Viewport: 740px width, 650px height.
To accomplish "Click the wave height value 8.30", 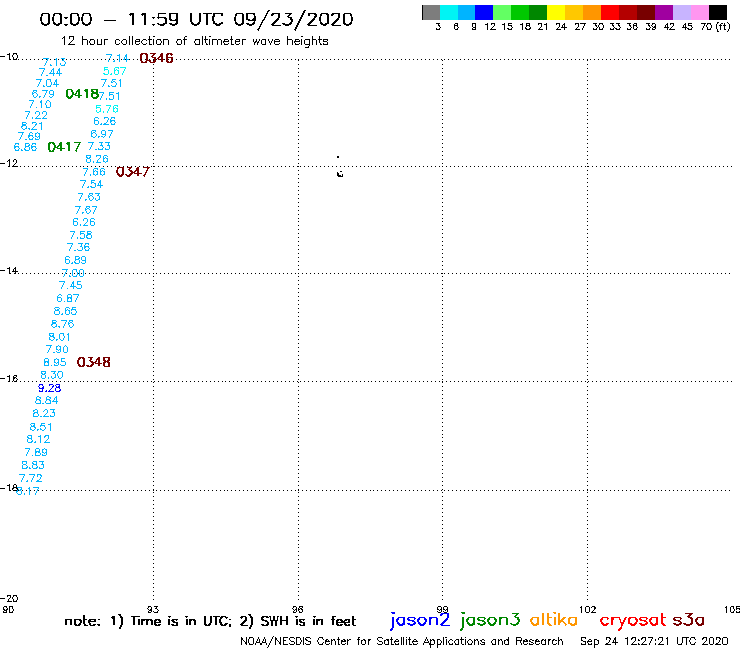I will pos(52,375).
